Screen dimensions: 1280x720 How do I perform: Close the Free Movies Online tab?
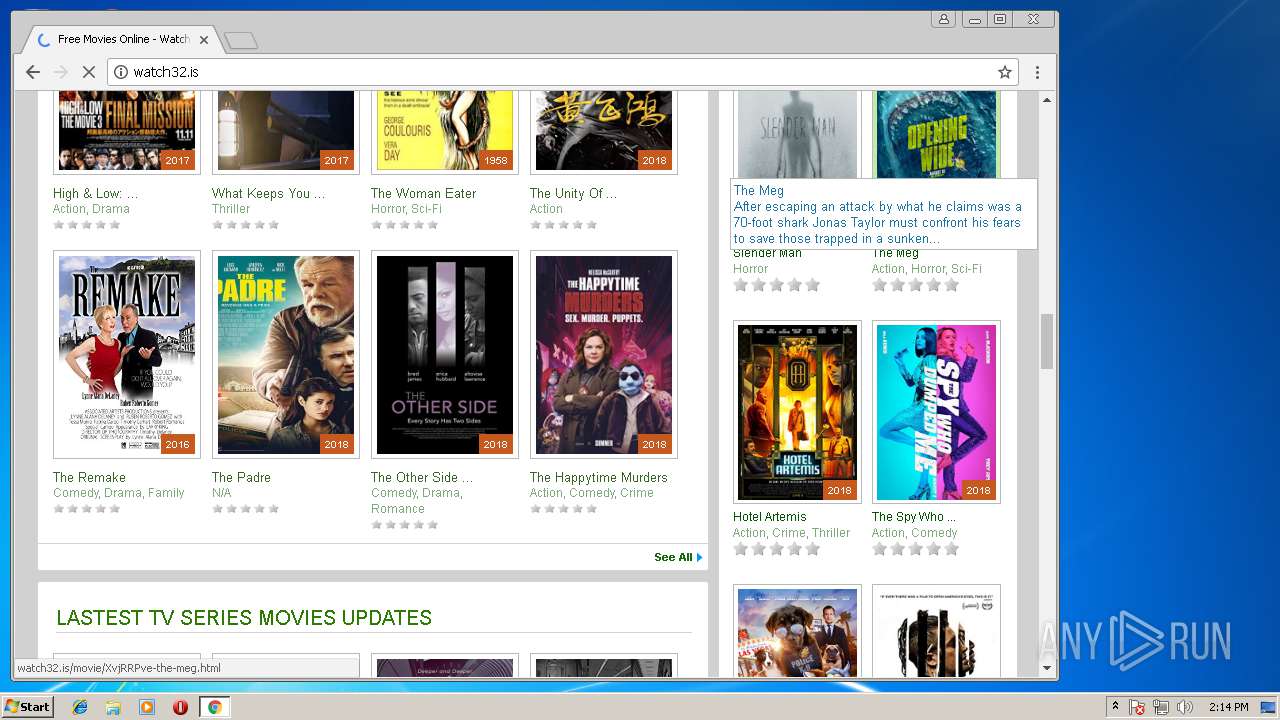click(x=204, y=40)
